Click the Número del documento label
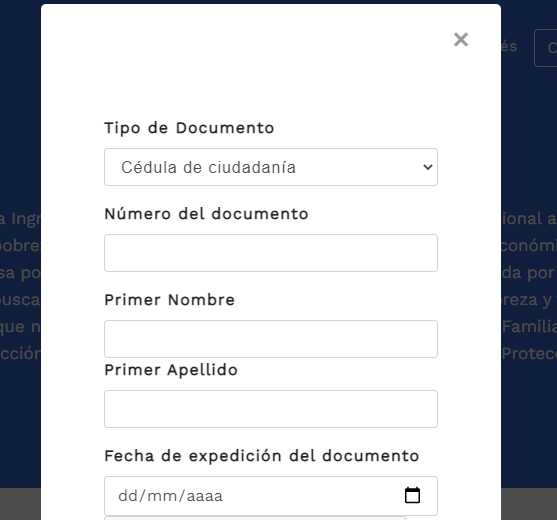This screenshot has height=520, width=557. click(206, 214)
